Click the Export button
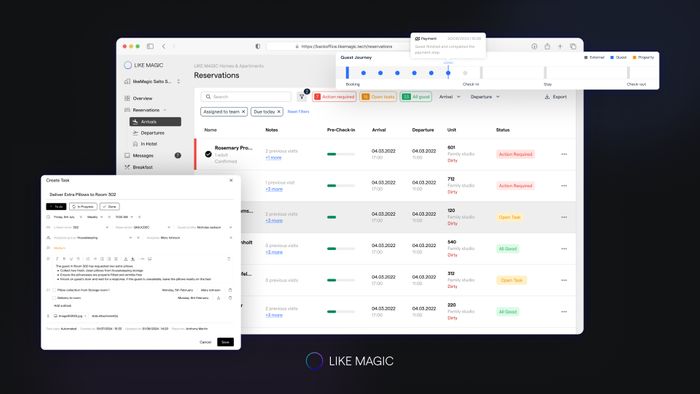The width and height of the screenshot is (700, 394). [x=556, y=96]
